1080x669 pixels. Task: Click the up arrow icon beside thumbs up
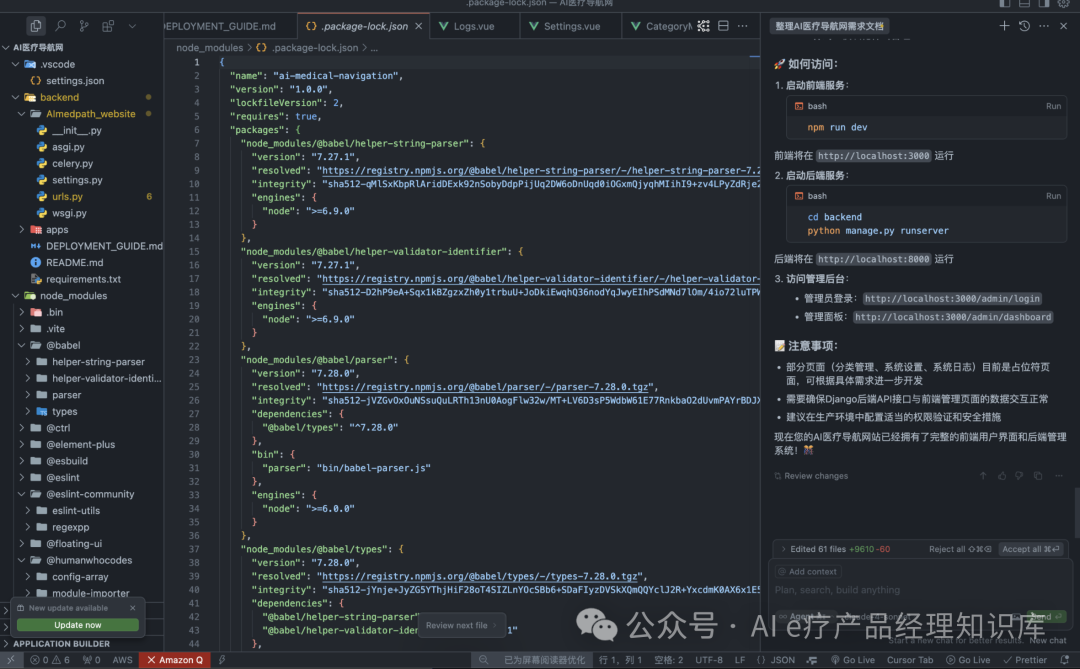pos(983,475)
